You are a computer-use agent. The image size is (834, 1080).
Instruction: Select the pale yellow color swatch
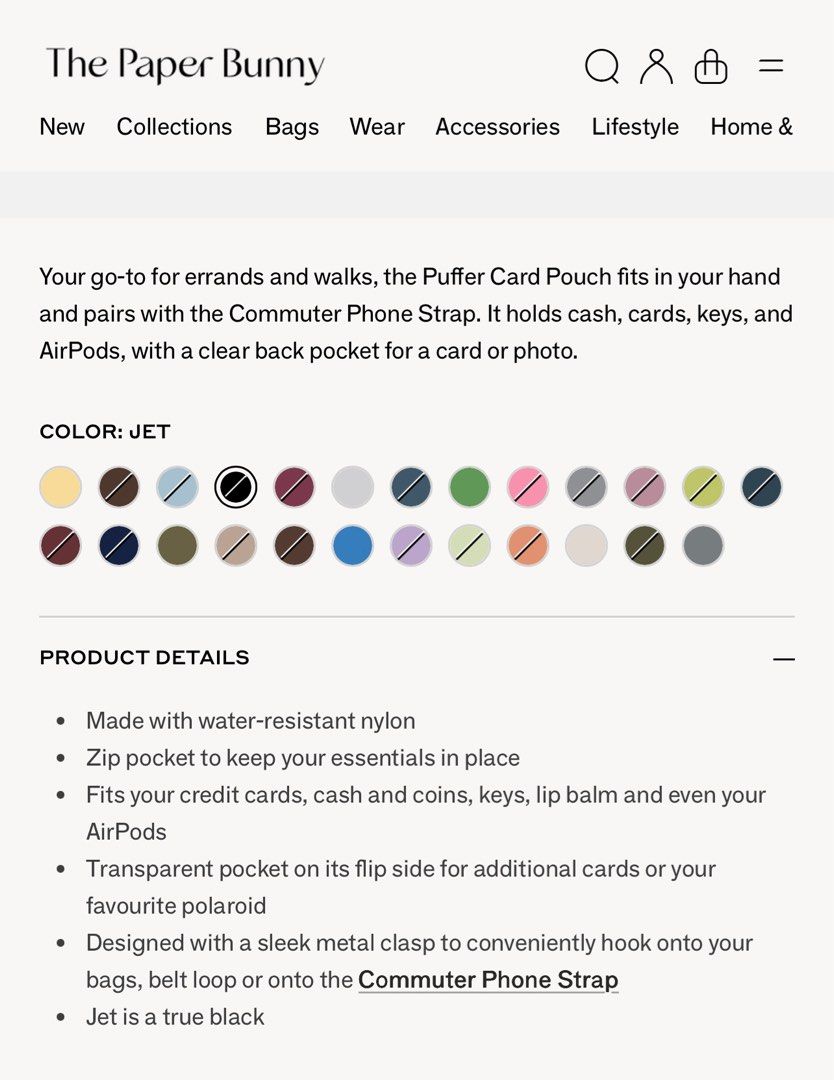[x=60, y=488]
